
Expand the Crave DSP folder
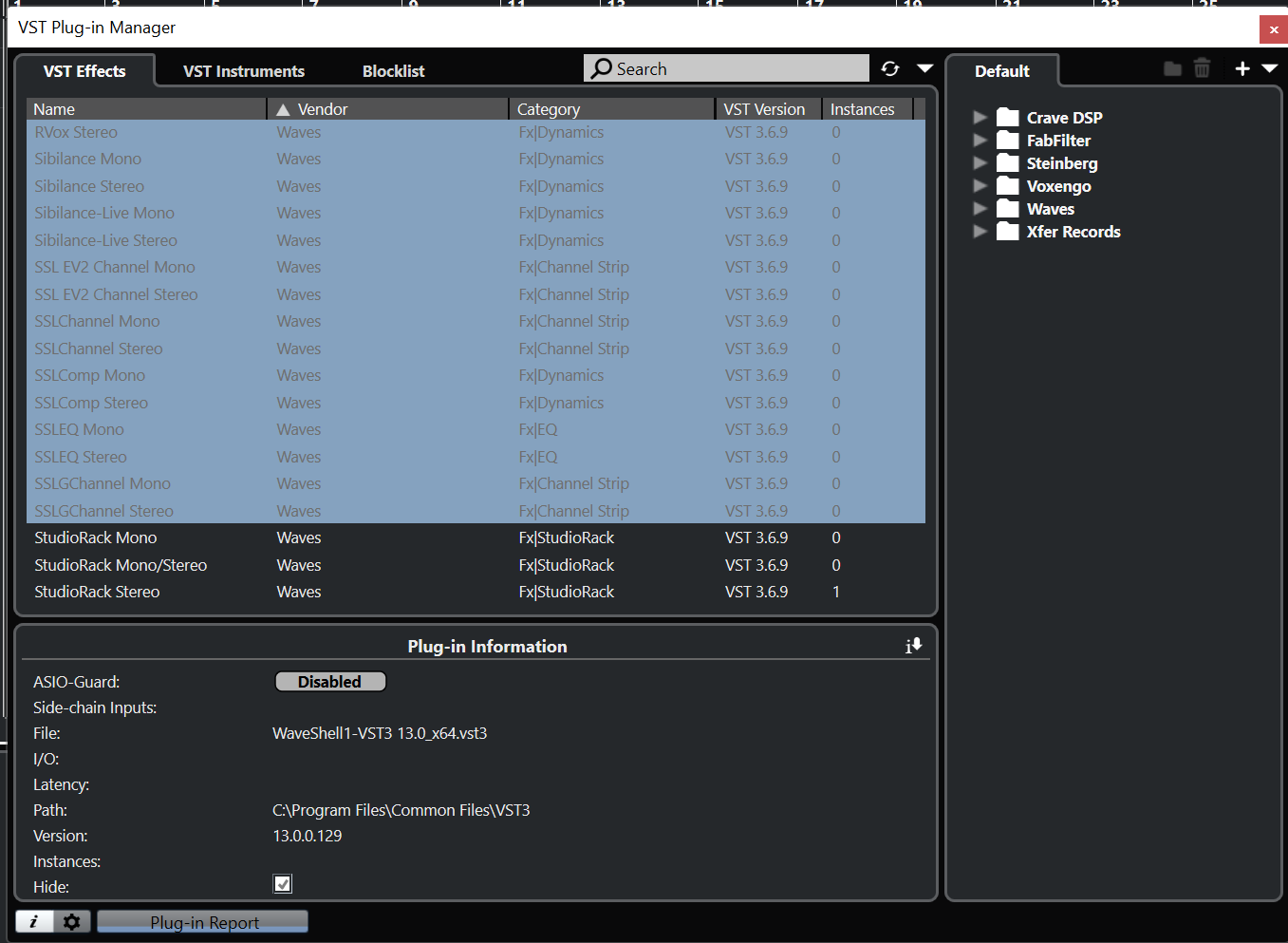coord(980,117)
